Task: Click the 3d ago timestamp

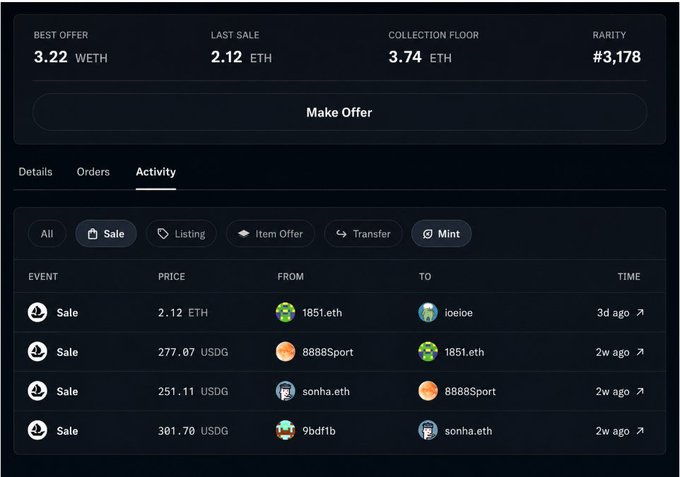Action: tap(613, 313)
